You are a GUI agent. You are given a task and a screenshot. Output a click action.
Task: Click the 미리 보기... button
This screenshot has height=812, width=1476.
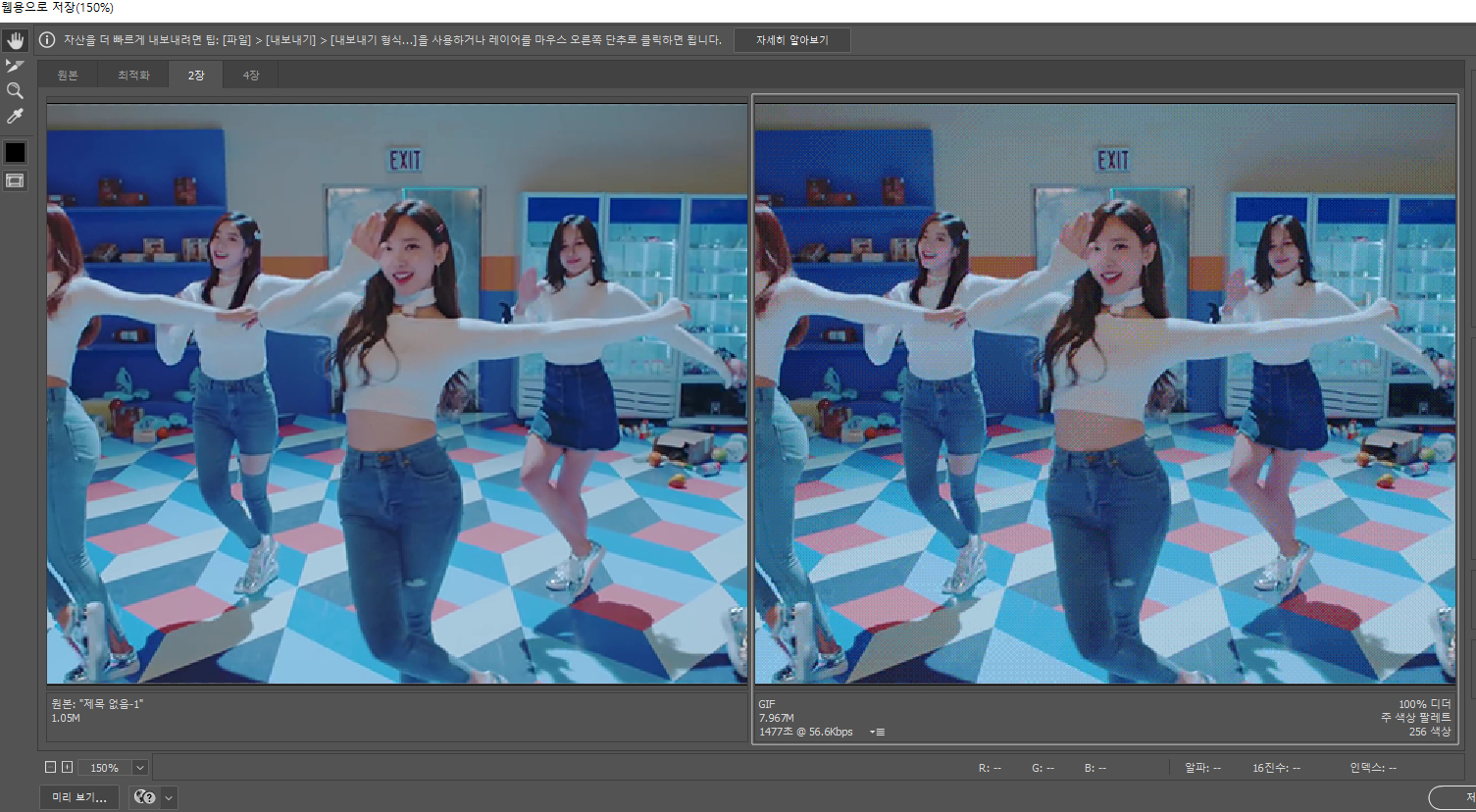(x=79, y=797)
